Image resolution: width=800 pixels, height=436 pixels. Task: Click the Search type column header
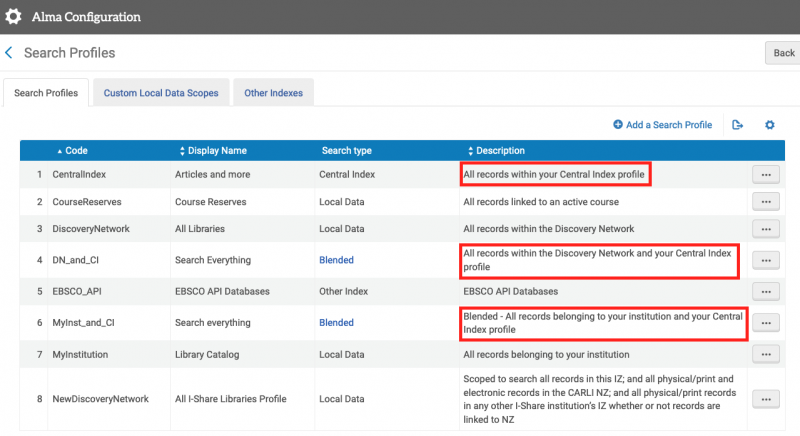tap(346, 150)
